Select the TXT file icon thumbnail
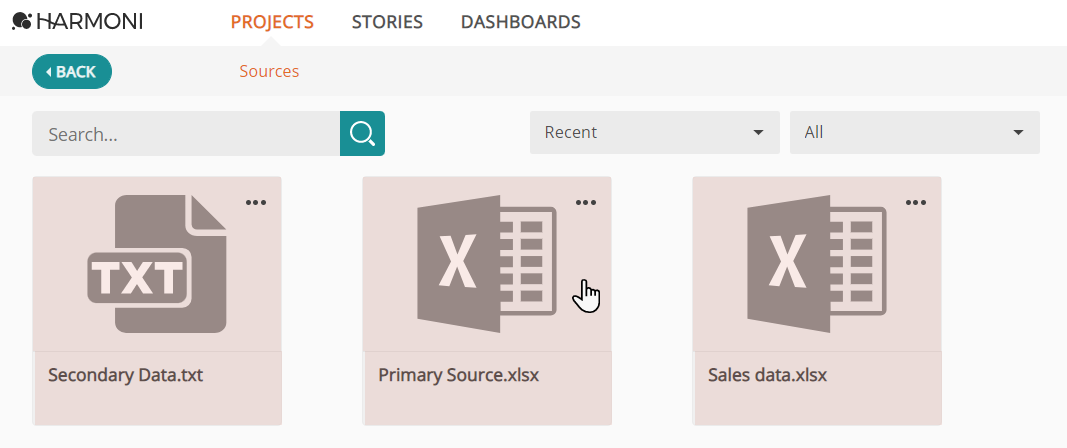 pyautogui.click(x=157, y=264)
